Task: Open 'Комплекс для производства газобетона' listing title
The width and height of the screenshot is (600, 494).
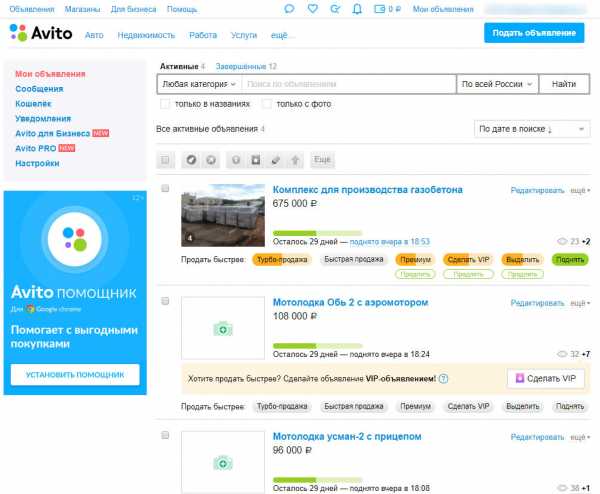Action: click(367, 190)
